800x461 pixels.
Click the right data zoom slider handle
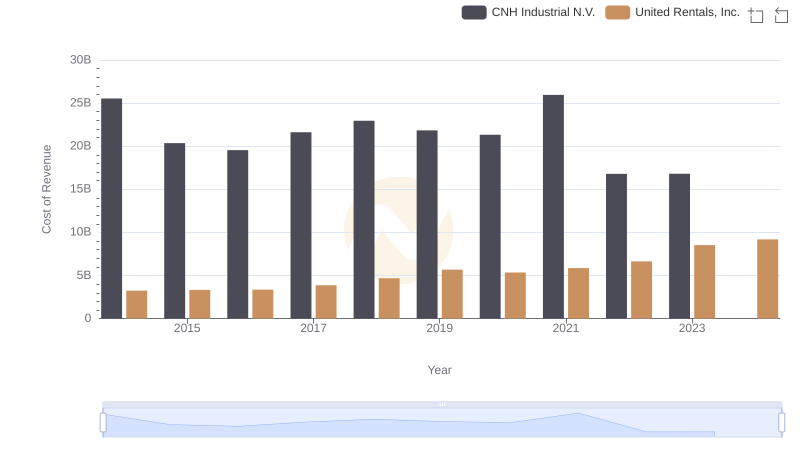(781, 422)
